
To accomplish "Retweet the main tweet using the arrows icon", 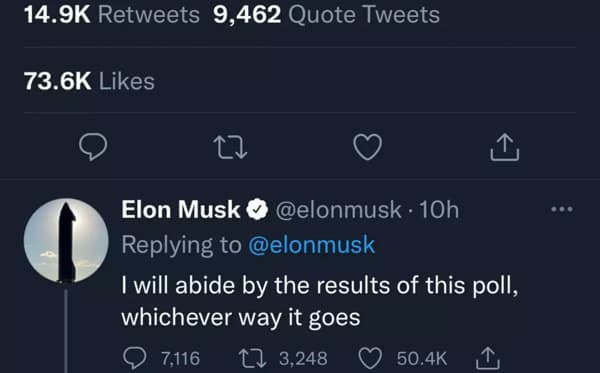I will coord(230,147).
